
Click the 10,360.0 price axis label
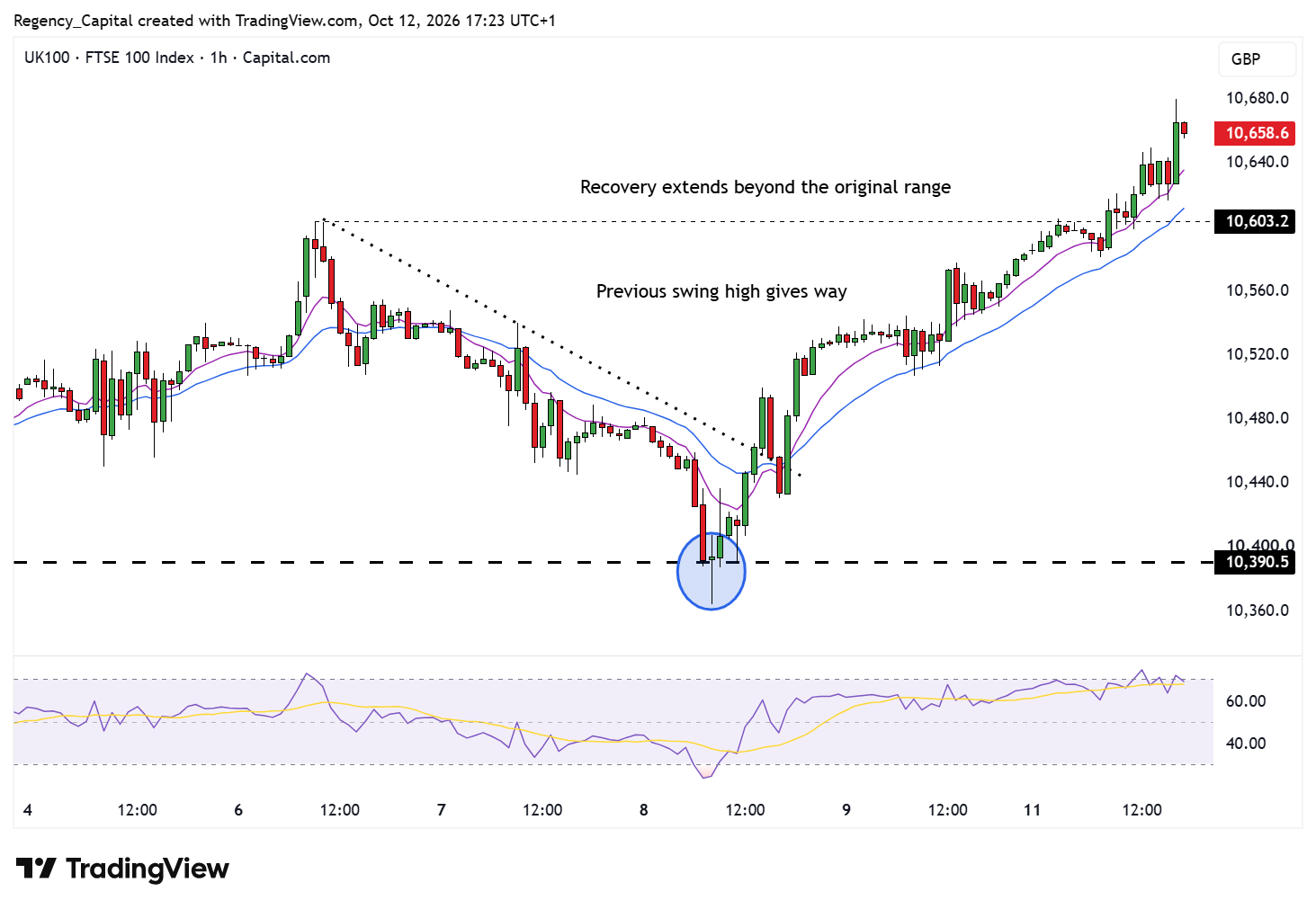pos(1257,610)
